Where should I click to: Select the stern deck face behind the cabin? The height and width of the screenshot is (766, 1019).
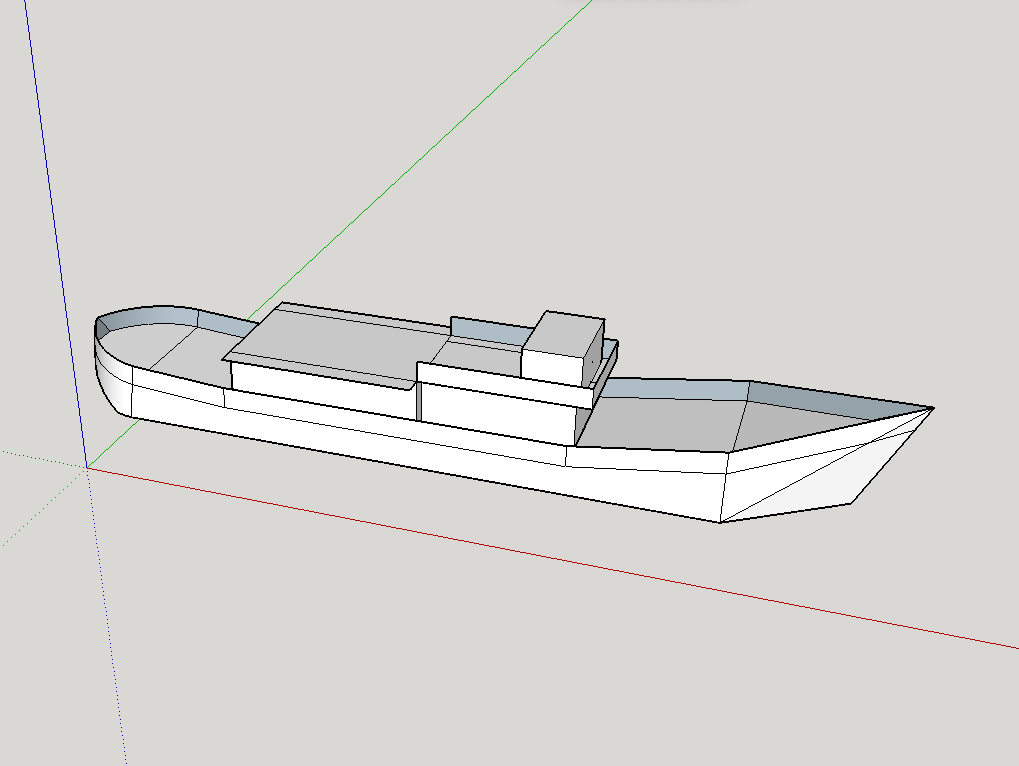pyautogui.click(x=185, y=348)
